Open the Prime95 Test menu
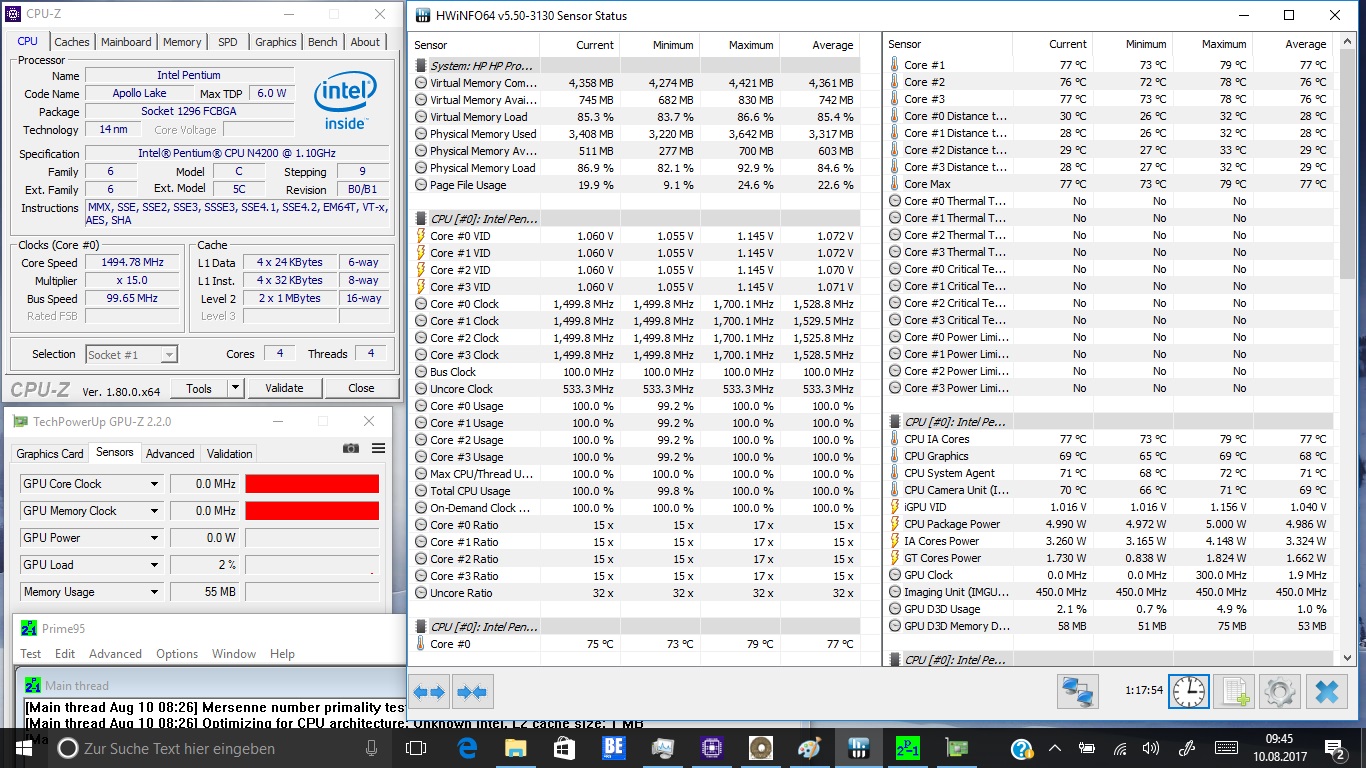The width and height of the screenshot is (1366, 768). 31,654
